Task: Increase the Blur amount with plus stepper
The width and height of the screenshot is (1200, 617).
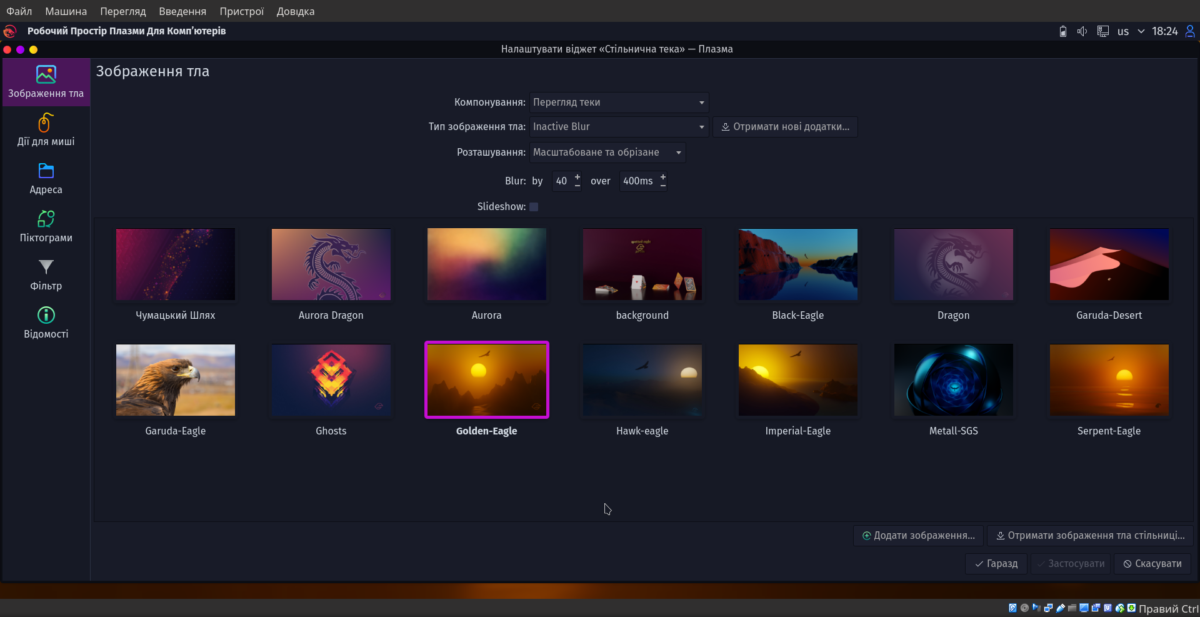Action: tap(578, 176)
